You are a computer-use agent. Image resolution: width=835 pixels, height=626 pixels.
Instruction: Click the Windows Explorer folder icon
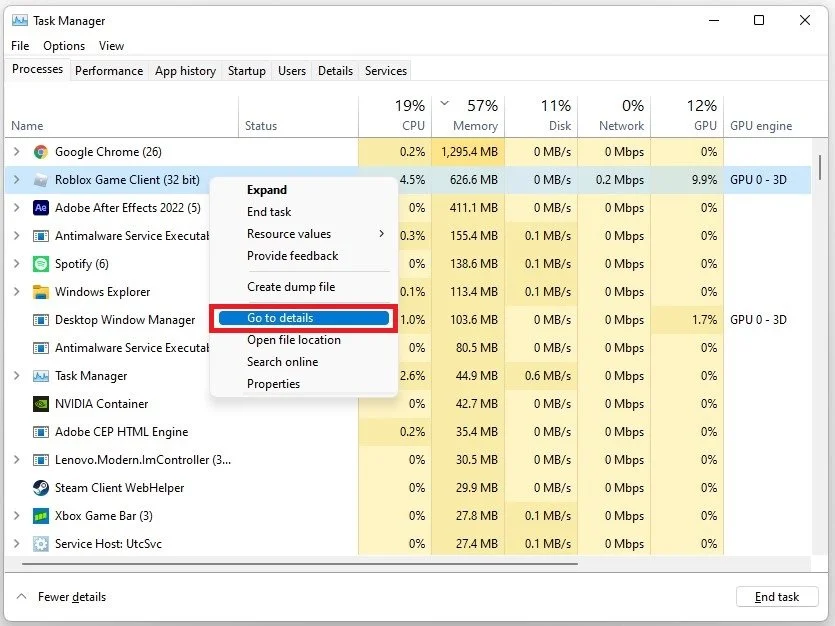(40, 292)
